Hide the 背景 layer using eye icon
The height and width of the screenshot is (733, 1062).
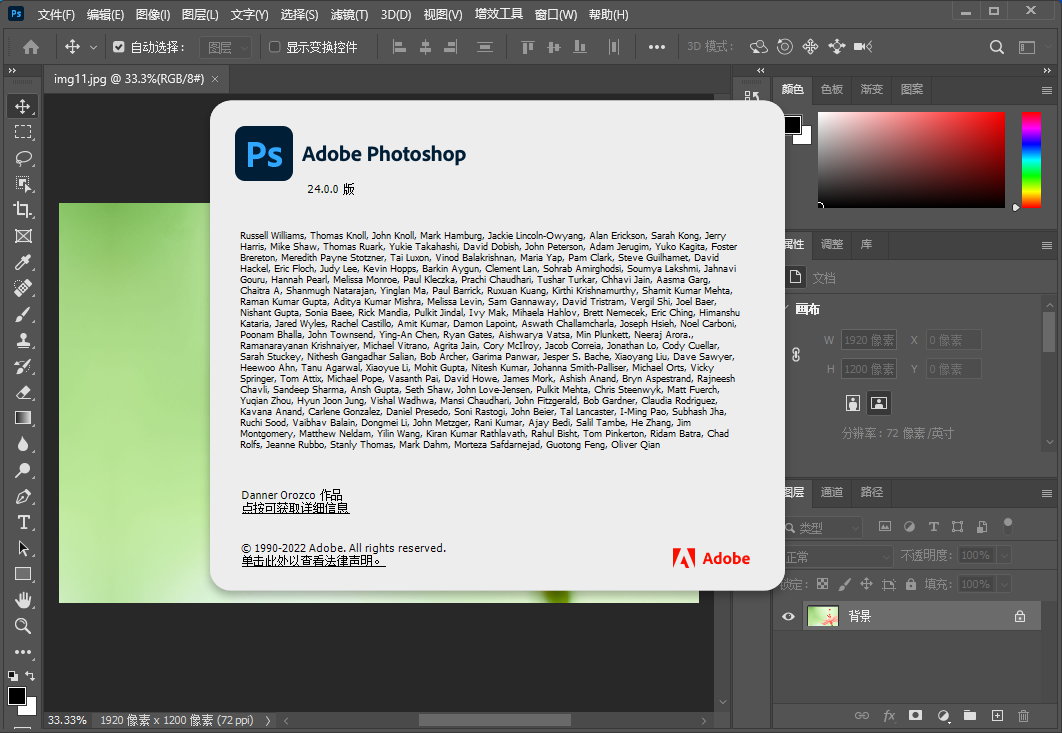(x=788, y=616)
